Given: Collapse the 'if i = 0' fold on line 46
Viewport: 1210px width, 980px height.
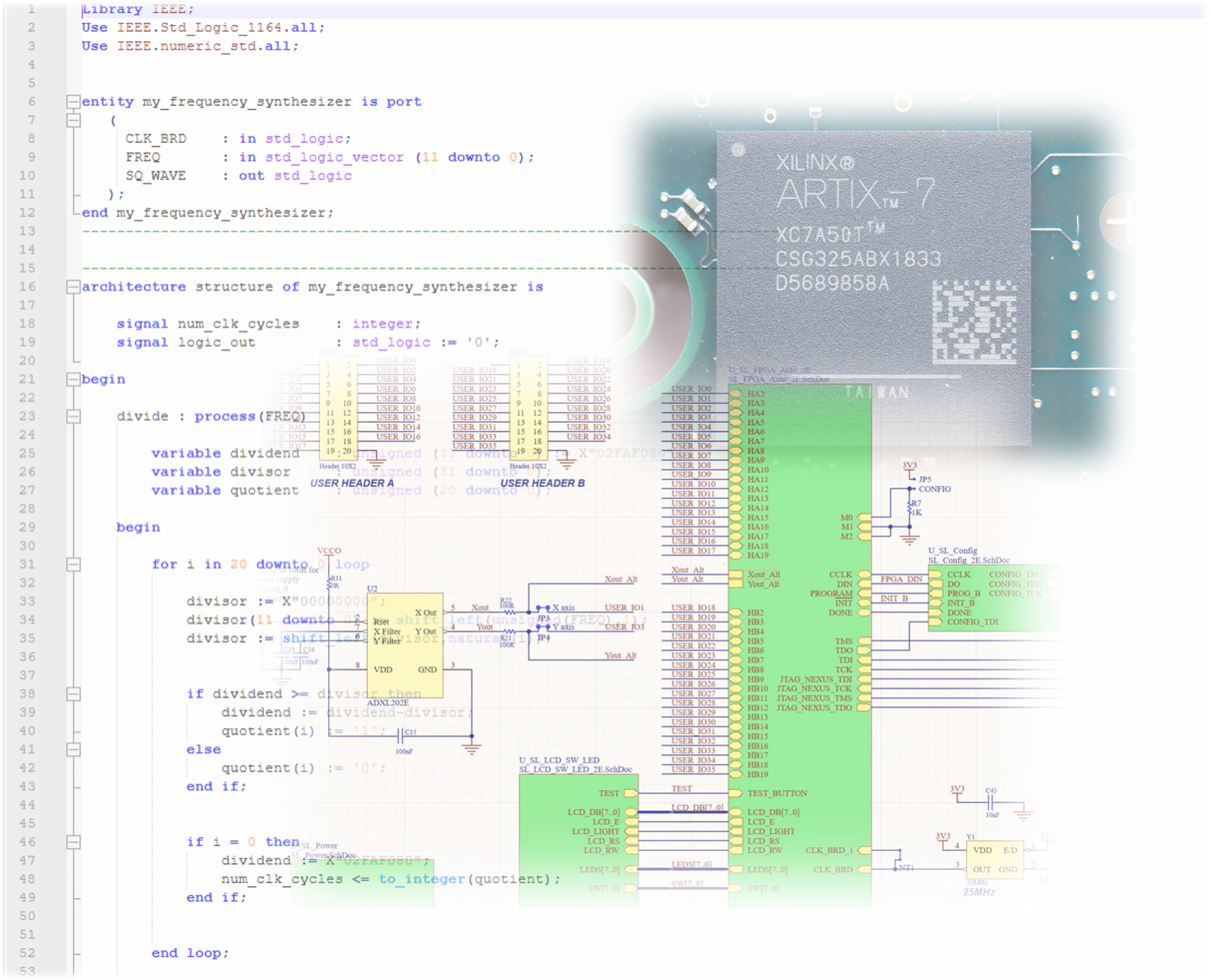Looking at the screenshot, I should point(73,842).
